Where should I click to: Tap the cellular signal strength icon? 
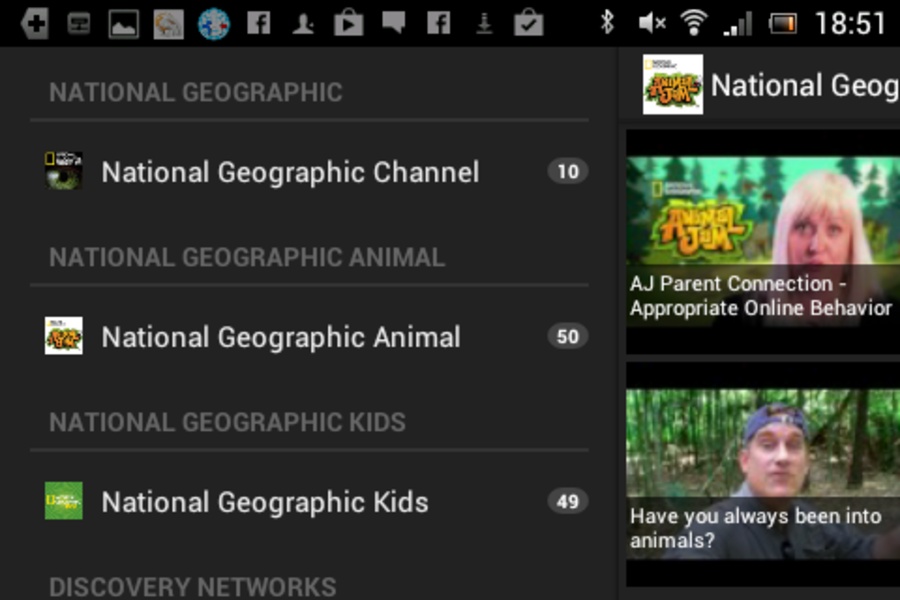[x=738, y=24]
